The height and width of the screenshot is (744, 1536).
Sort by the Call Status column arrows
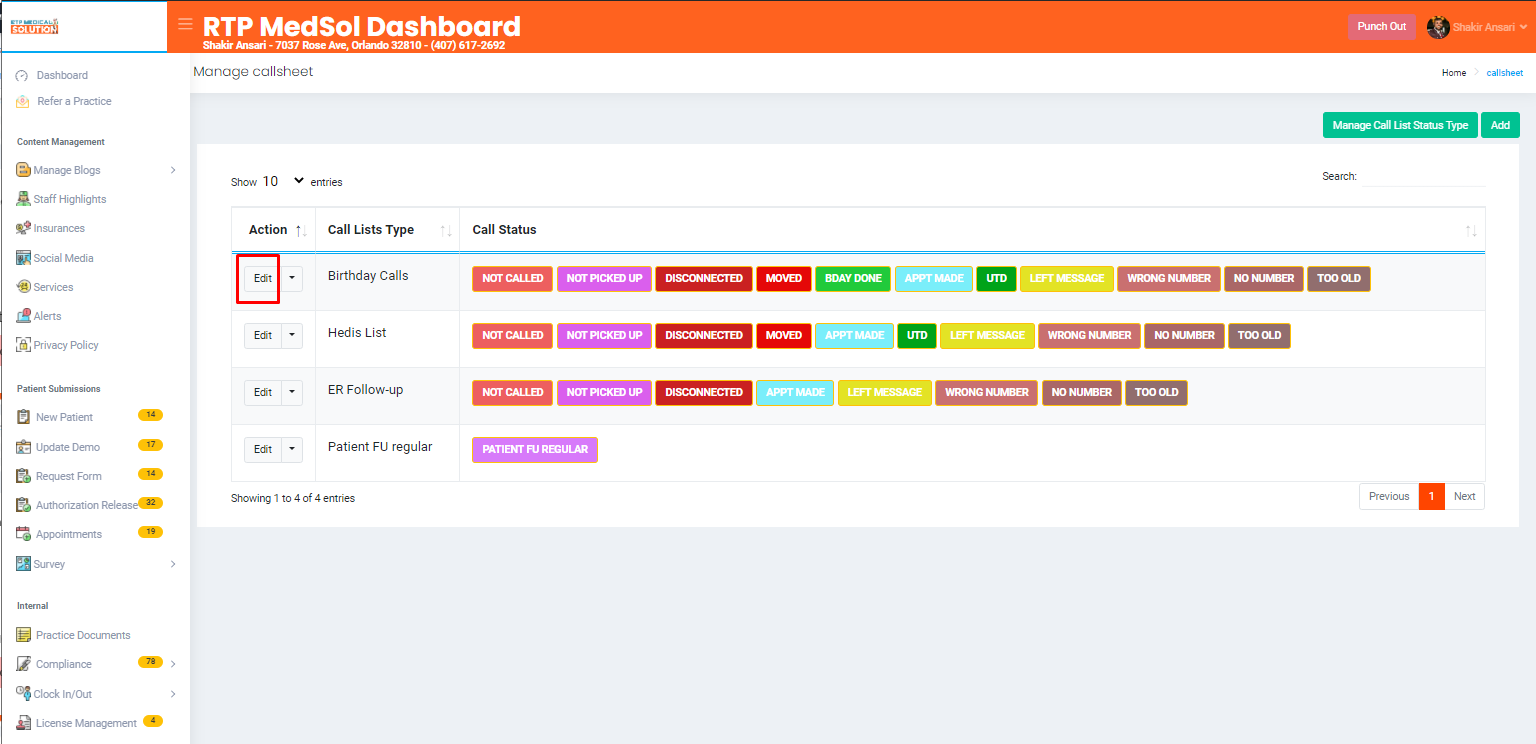(1471, 231)
